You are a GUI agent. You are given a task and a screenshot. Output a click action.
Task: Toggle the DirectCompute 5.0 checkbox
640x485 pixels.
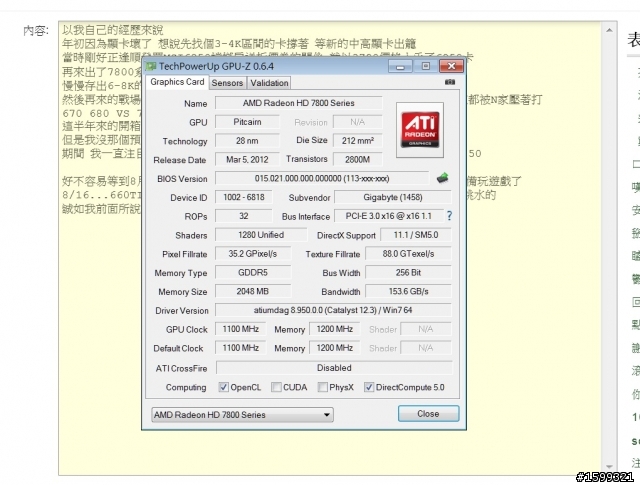tap(369, 387)
